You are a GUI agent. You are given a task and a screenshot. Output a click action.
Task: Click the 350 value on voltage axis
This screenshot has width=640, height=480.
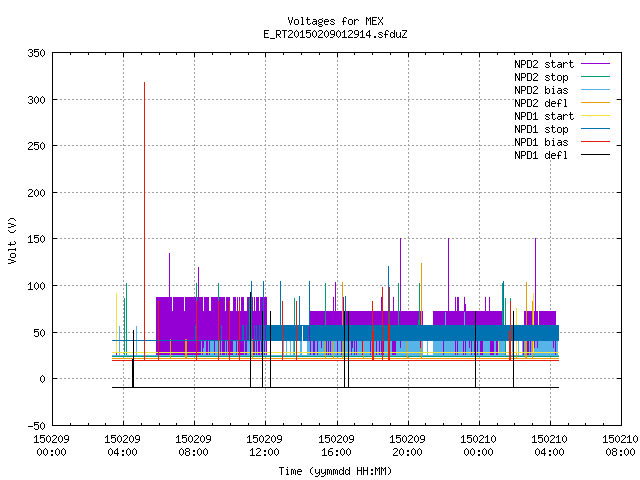(x=36, y=53)
